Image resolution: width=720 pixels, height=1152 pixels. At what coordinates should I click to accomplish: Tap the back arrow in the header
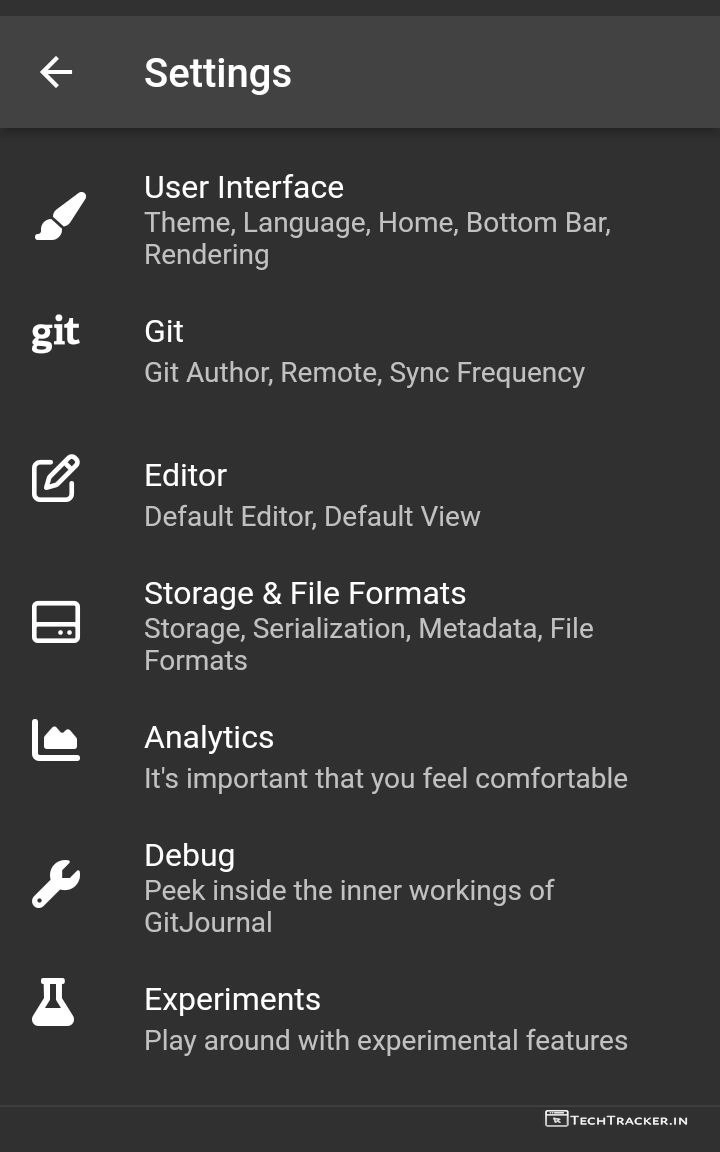[56, 72]
